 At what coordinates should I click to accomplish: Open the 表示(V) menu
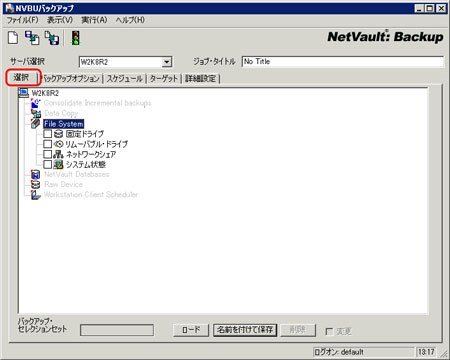[x=60, y=20]
